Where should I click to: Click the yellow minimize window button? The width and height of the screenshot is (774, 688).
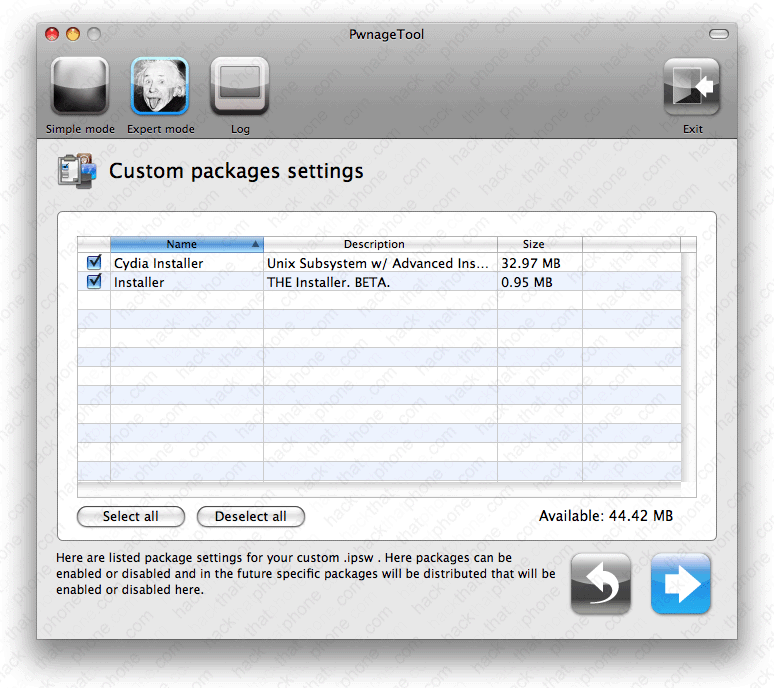click(x=73, y=34)
